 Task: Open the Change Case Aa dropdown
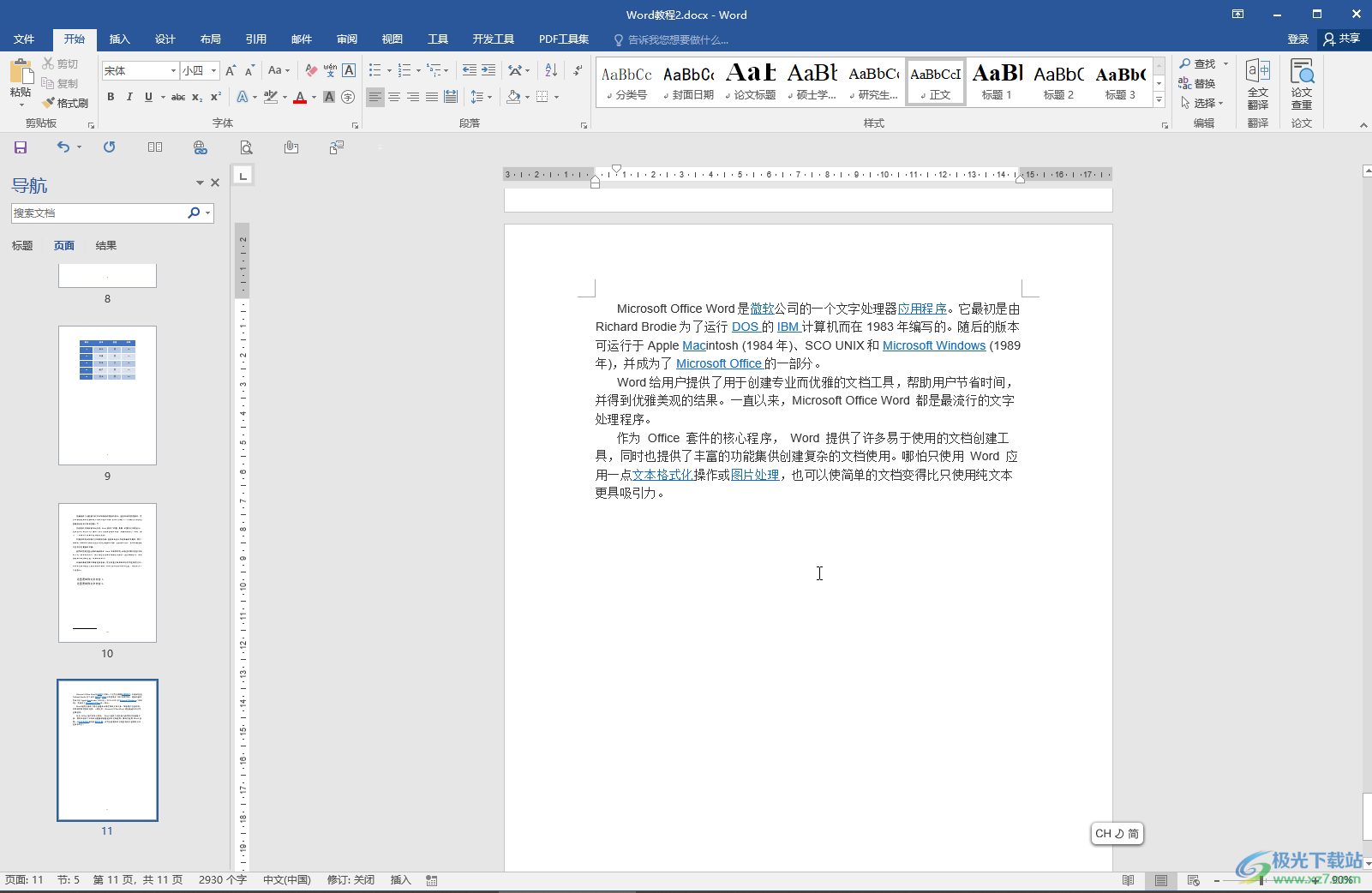[279, 70]
